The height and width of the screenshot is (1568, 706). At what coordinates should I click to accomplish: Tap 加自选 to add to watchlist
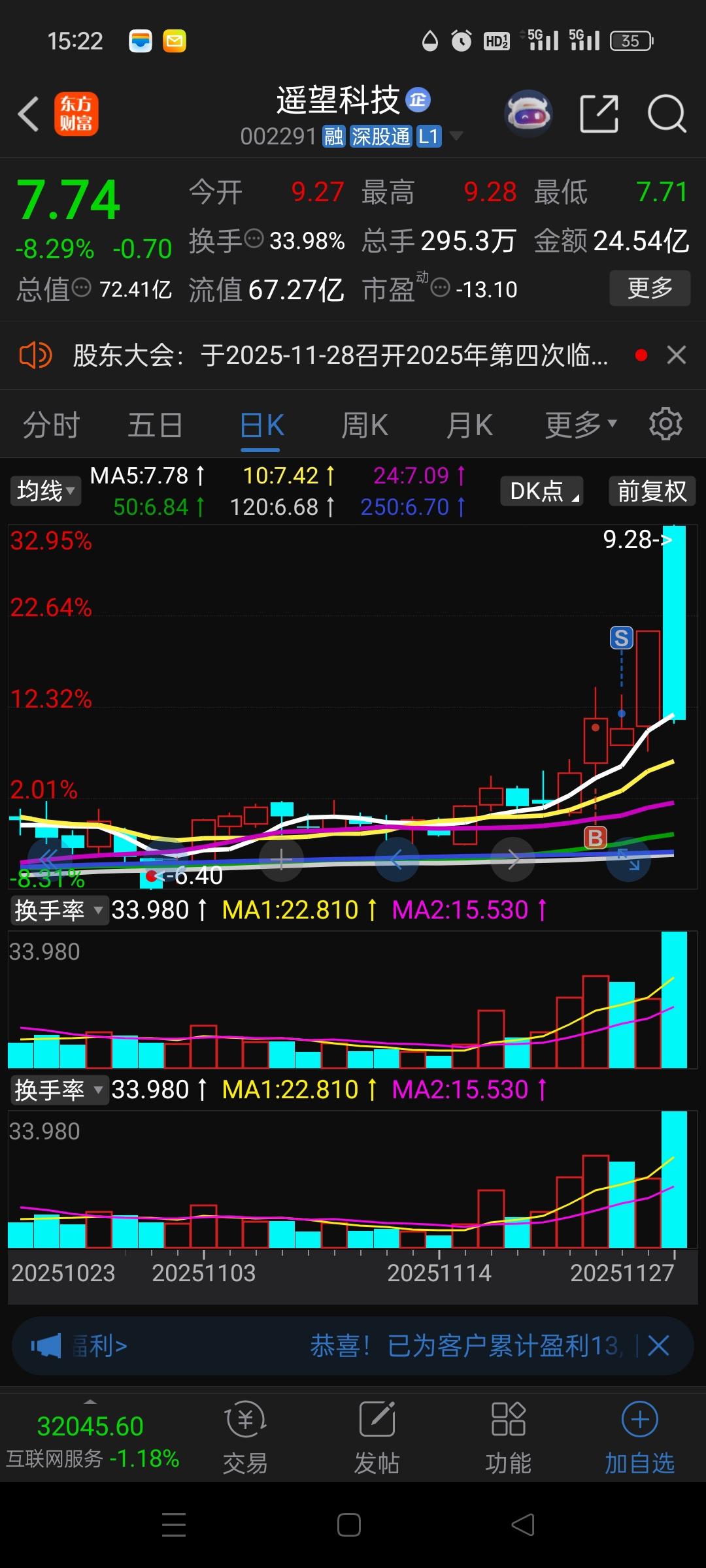pos(639,1437)
